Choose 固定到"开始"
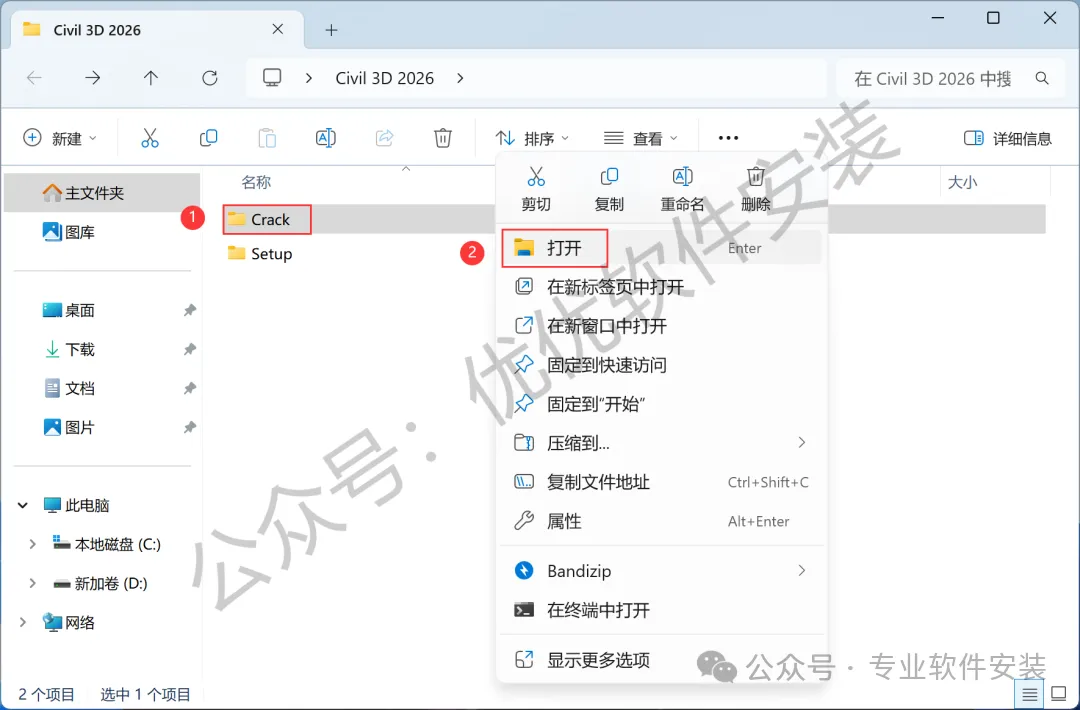The image size is (1080, 710). pos(661,404)
